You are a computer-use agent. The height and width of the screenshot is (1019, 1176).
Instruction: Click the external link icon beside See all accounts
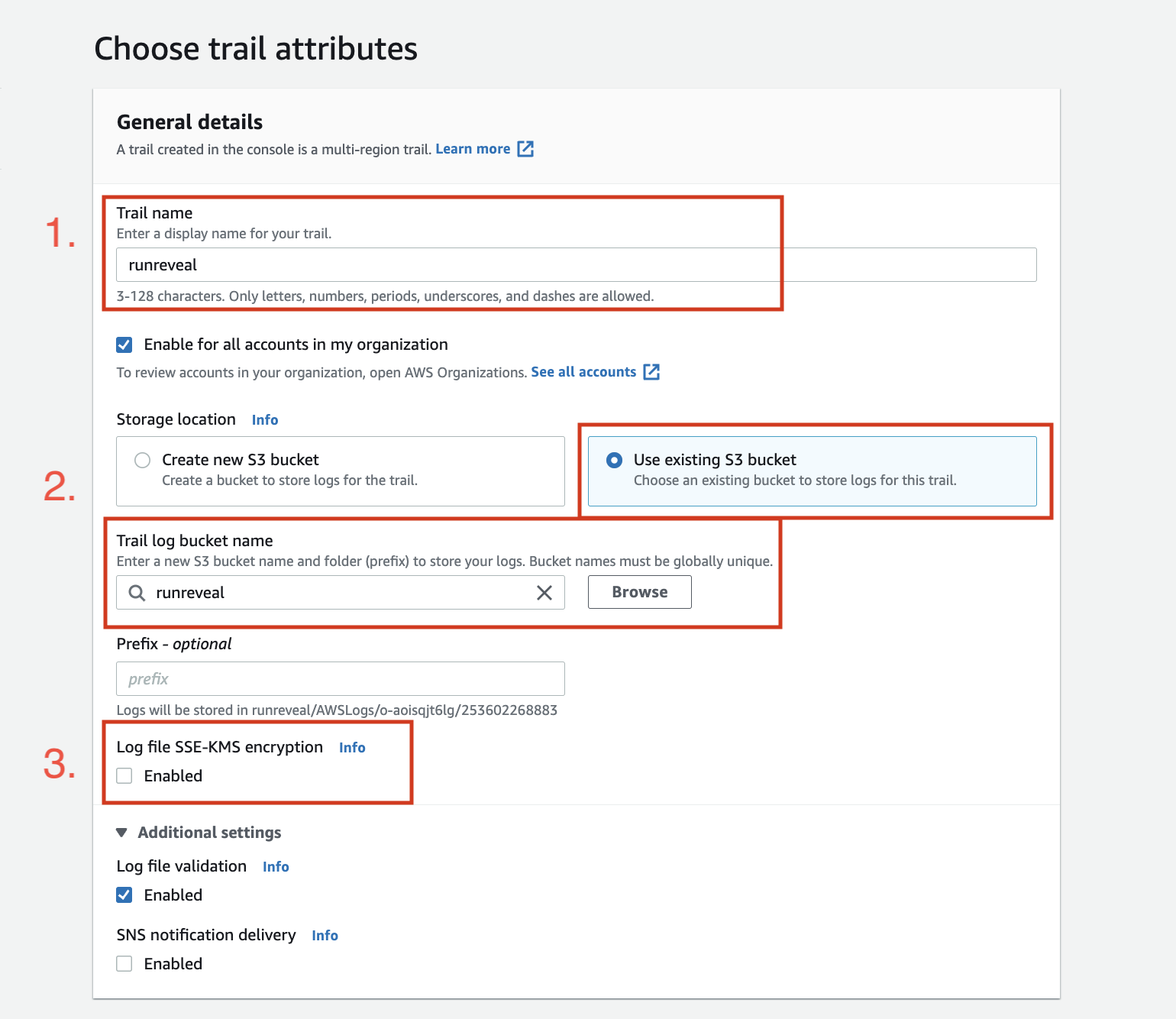tap(651, 372)
